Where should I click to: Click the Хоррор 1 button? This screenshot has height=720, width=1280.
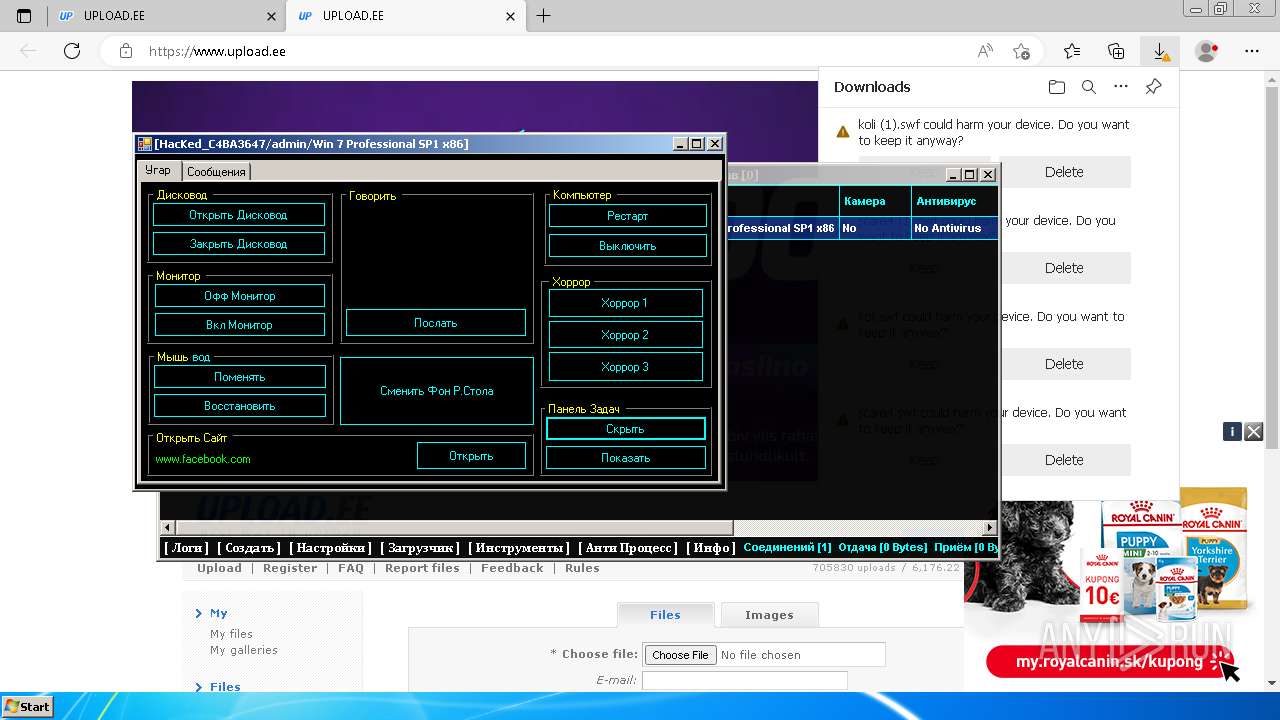click(x=625, y=303)
